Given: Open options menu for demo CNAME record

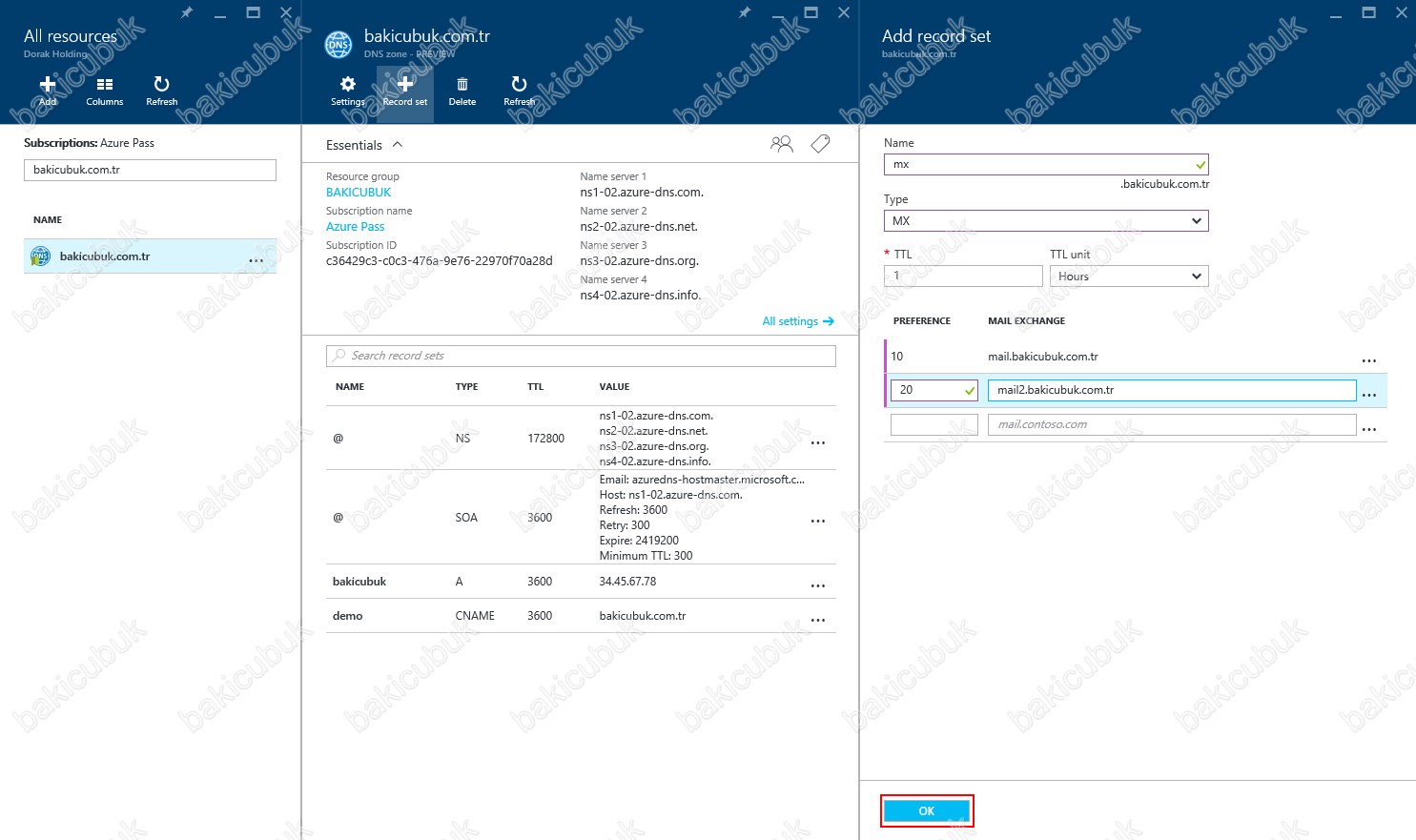Looking at the screenshot, I should [x=818, y=620].
